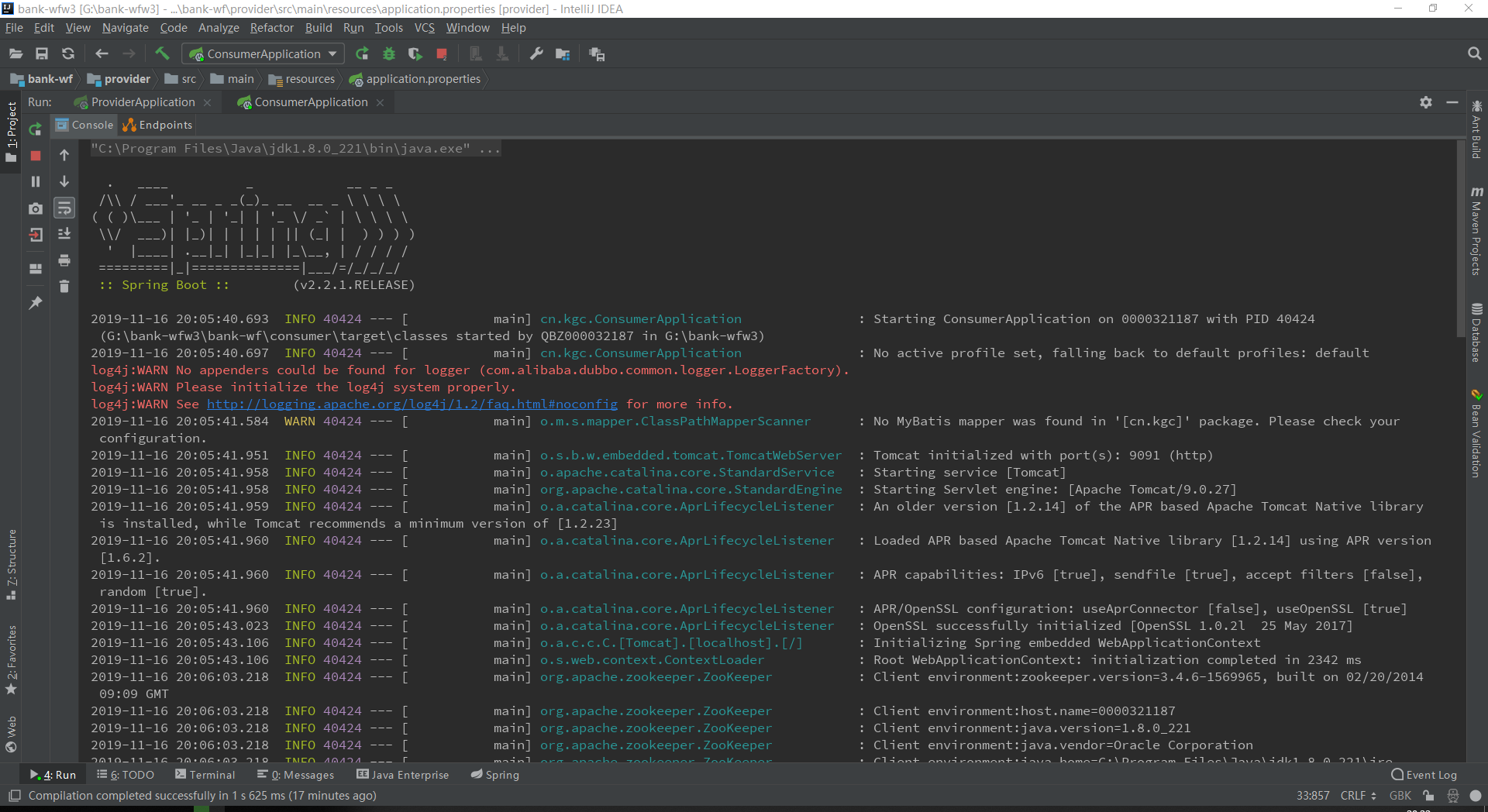Toggle the Z: Structure tool window
Screen dimensions: 1488x812
coord(11,564)
